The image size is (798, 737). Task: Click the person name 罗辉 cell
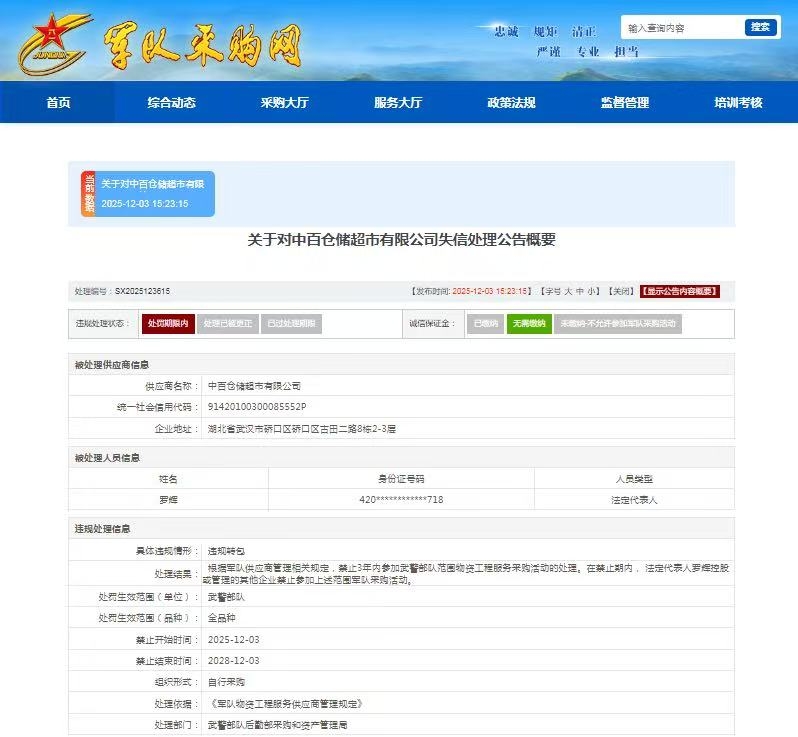pos(168,500)
